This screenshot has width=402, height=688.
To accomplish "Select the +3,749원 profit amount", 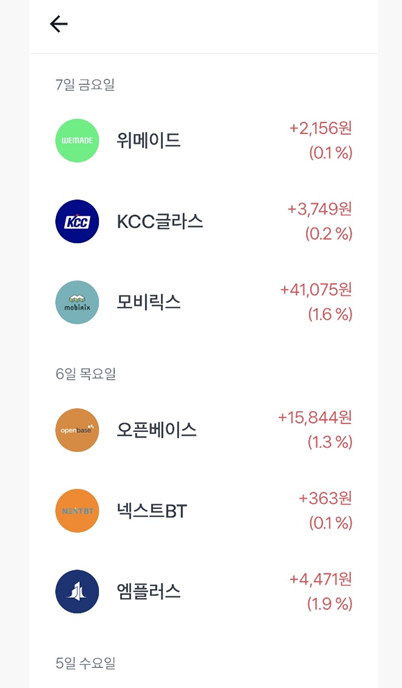I will (320, 209).
